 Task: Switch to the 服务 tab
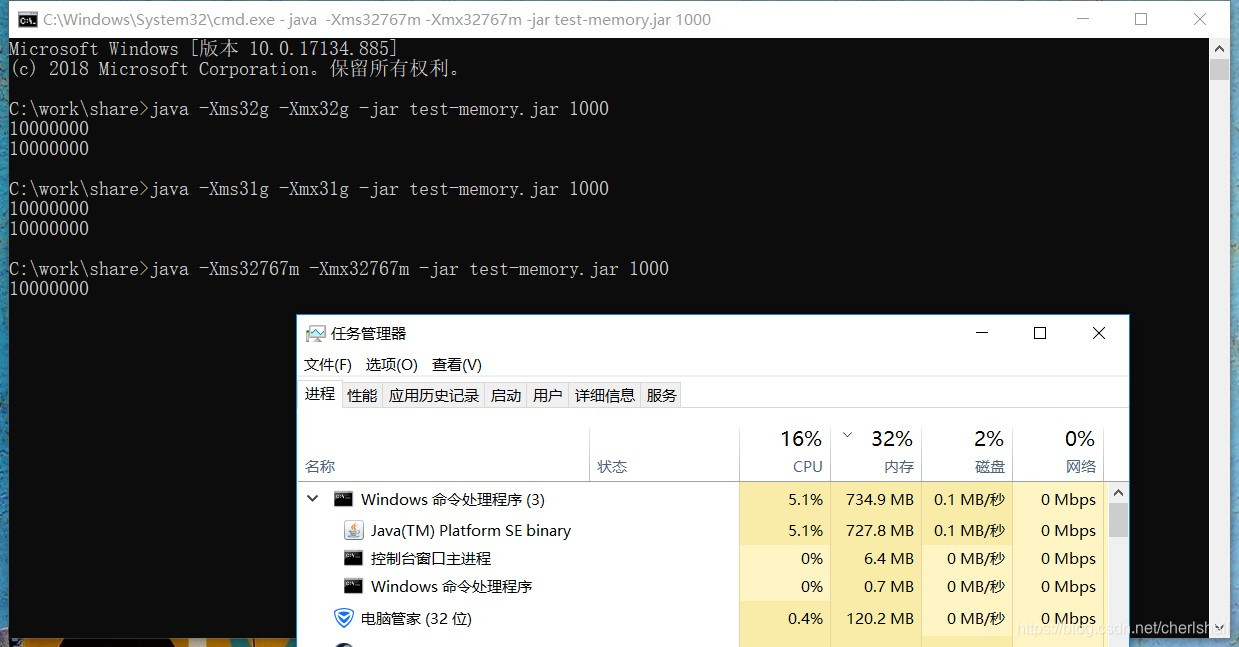pyautogui.click(x=662, y=395)
